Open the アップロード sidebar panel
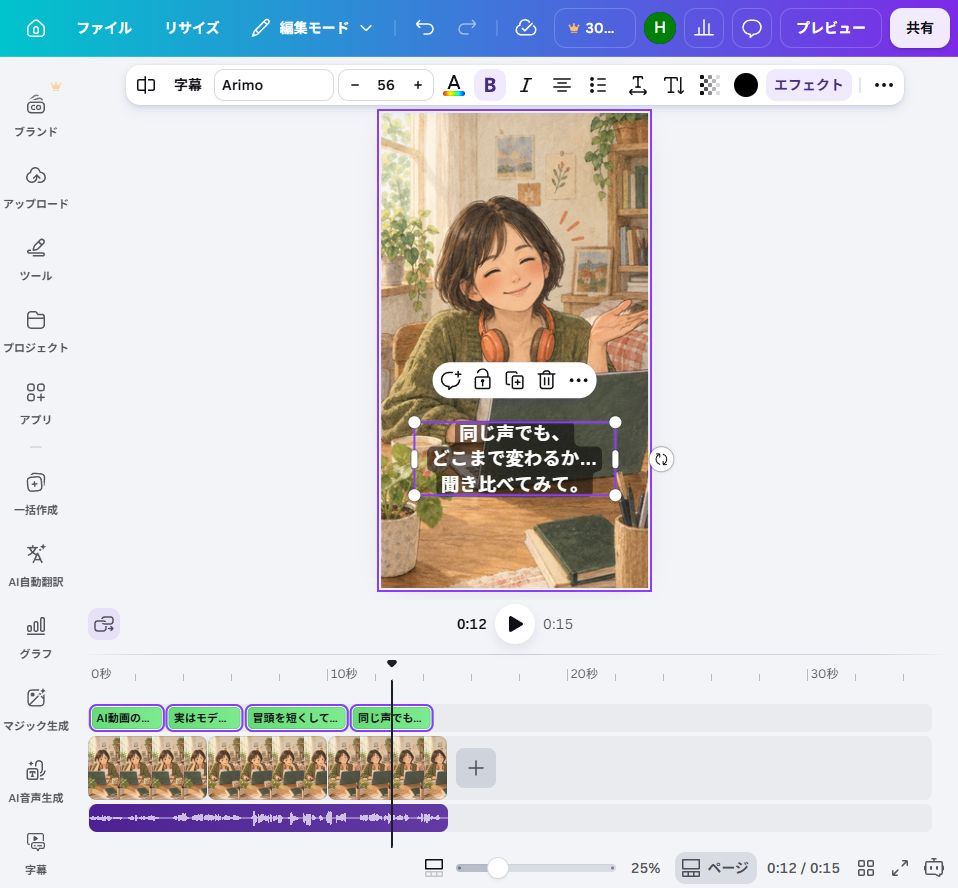Viewport: 958px width, 888px height. (x=35, y=186)
